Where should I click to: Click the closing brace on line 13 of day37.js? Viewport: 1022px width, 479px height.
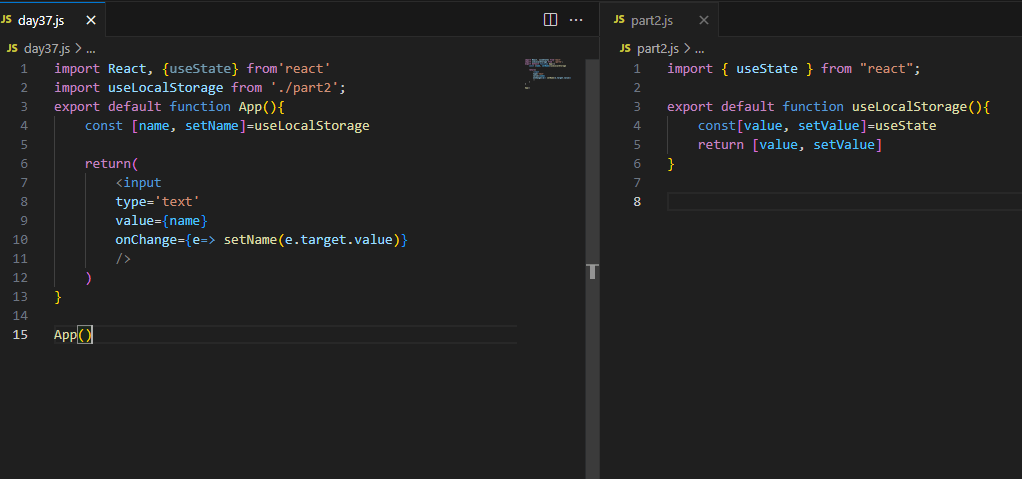pyautogui.click(x=58, y=297)
